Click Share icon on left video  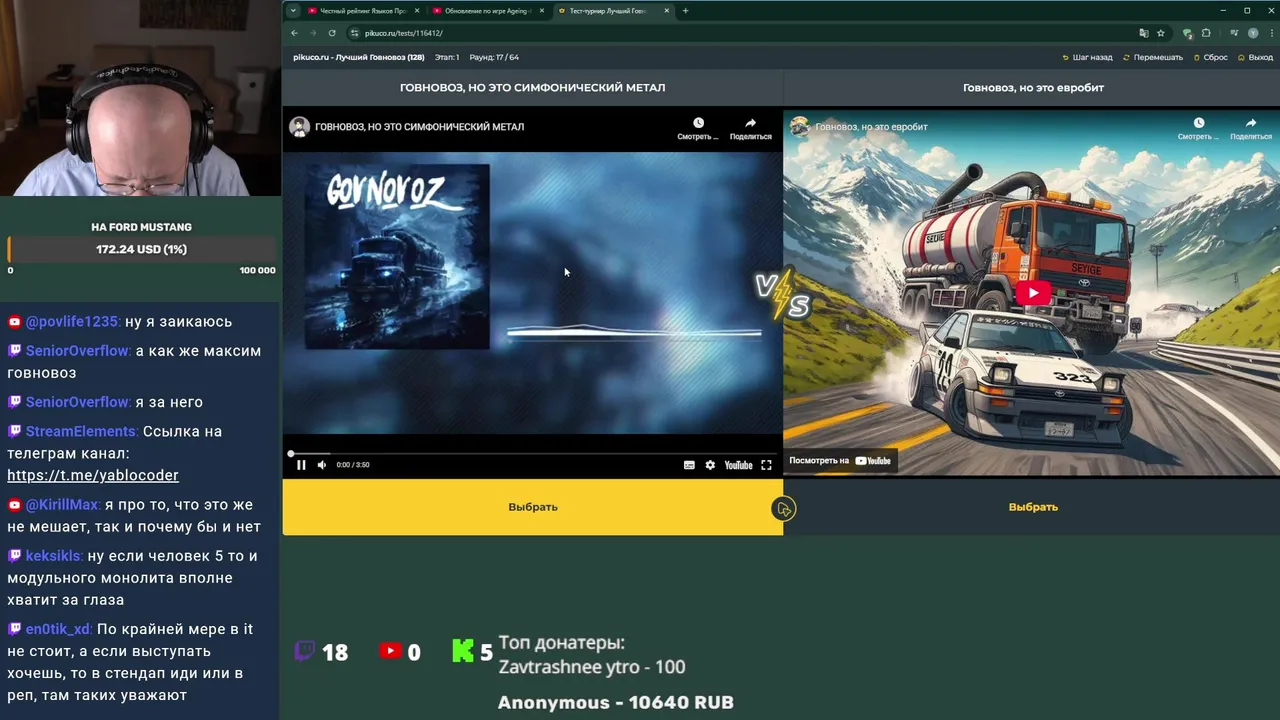tap(750, 123)
